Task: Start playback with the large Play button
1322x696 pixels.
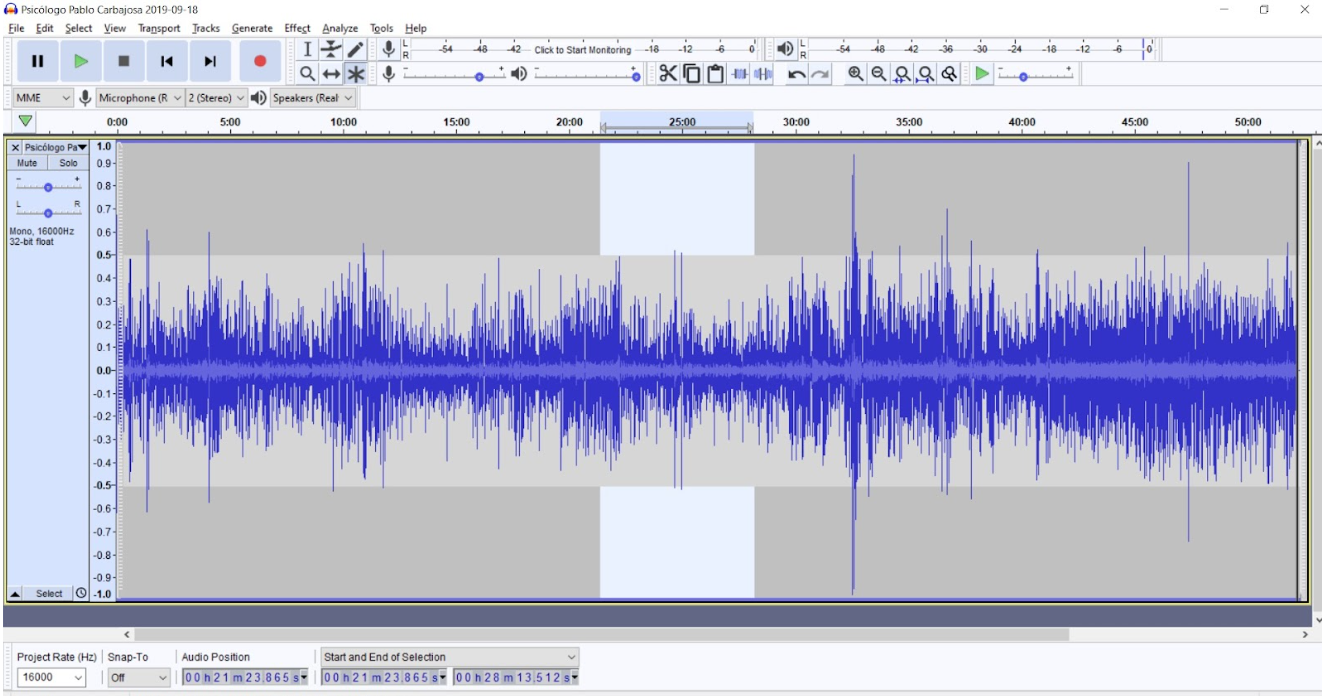Action: click(80, 61)
